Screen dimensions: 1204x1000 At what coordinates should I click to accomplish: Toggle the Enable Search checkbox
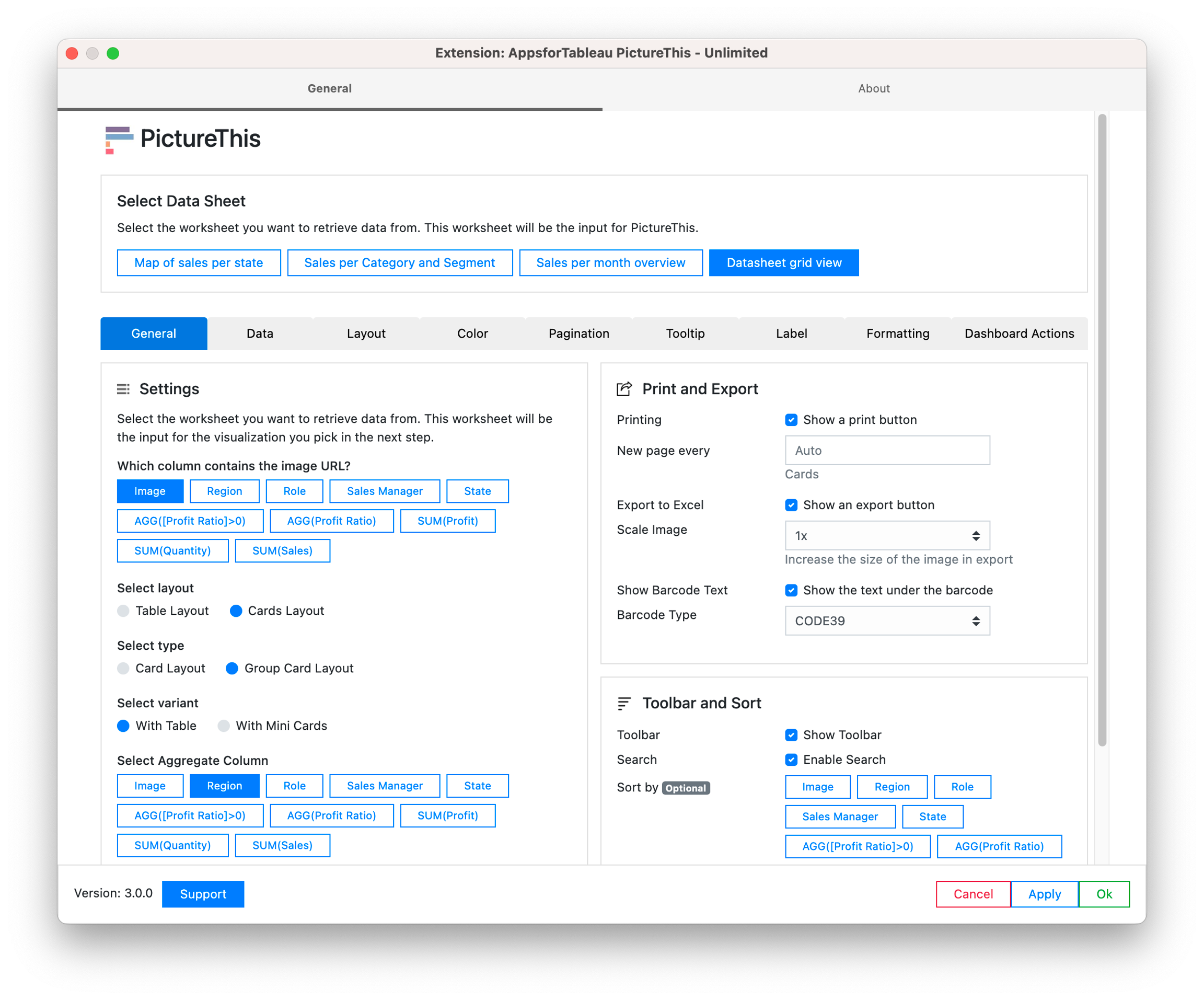(x=791, y=760)
